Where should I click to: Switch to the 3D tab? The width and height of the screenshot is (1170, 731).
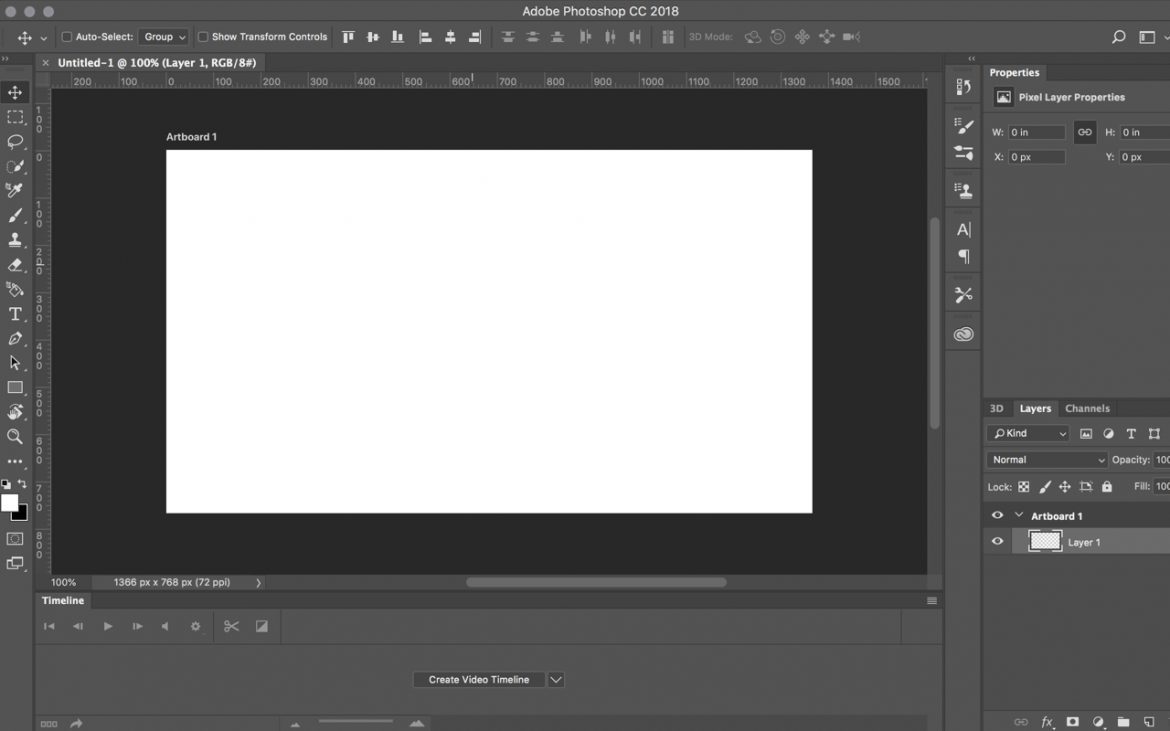pos(996,408)
